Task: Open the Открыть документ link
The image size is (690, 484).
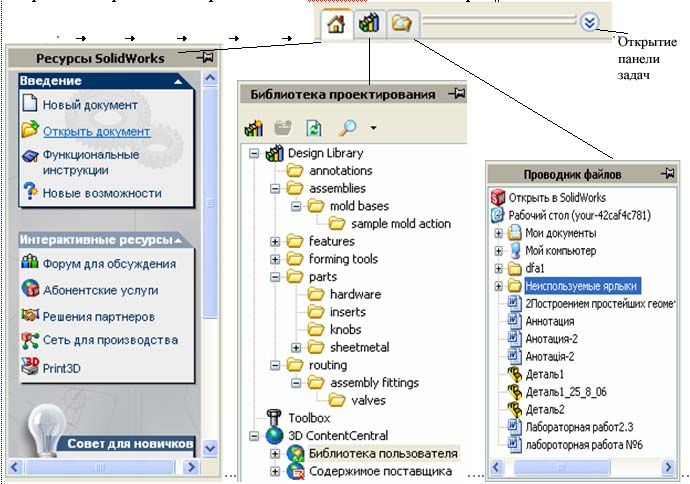Action: tap(96, 132)
